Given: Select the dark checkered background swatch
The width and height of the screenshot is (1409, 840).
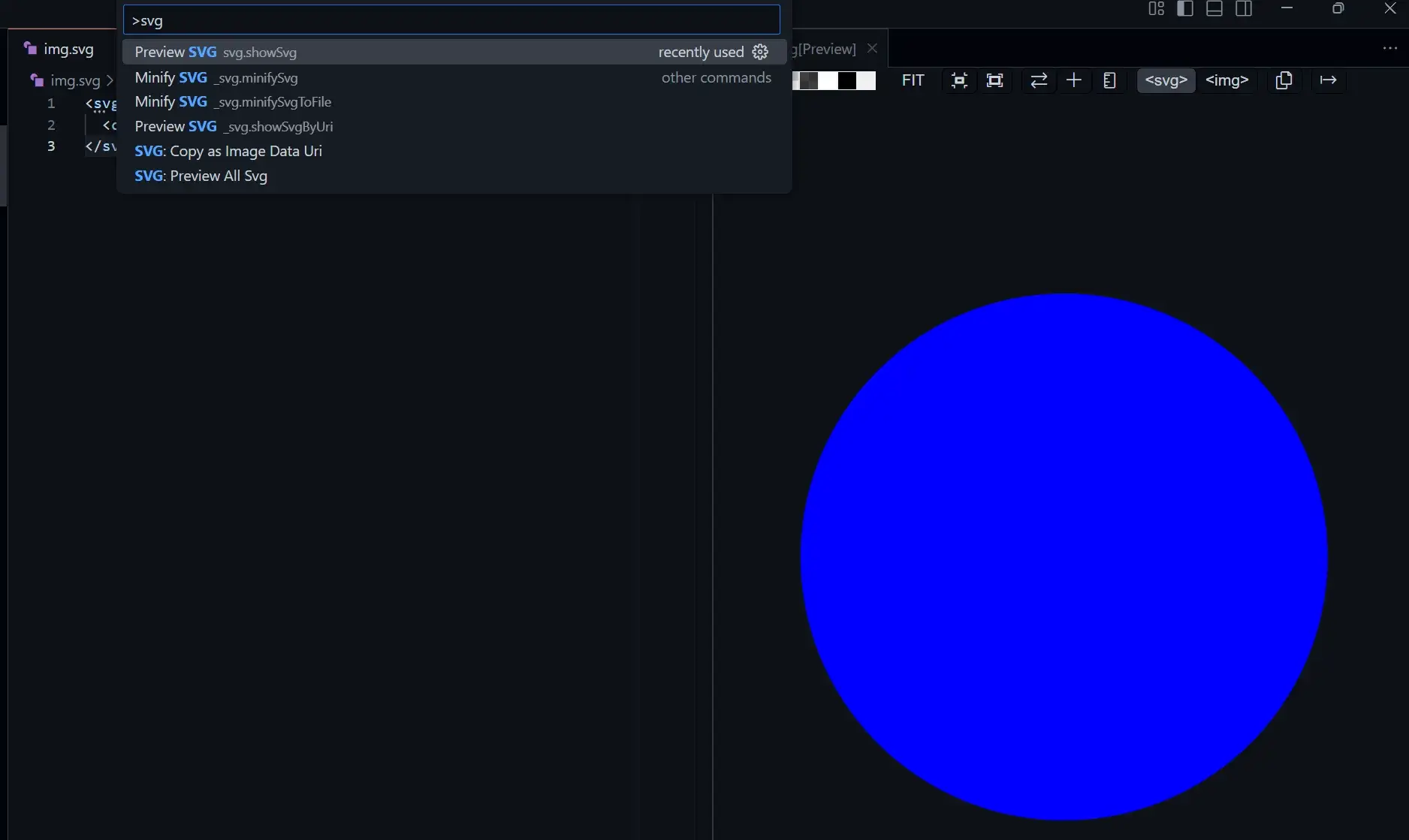Looking at the screenshot, I should pyautogui.click(x=808, y=80).
